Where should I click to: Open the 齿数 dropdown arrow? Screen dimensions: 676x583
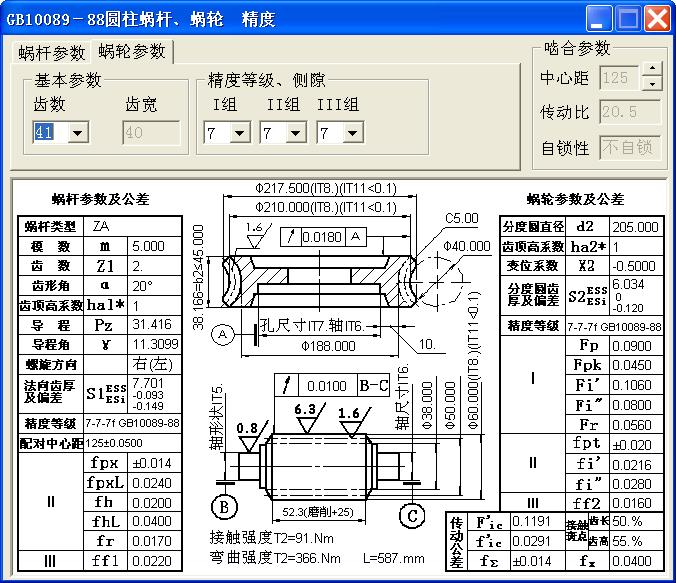[x=78, y=132]
